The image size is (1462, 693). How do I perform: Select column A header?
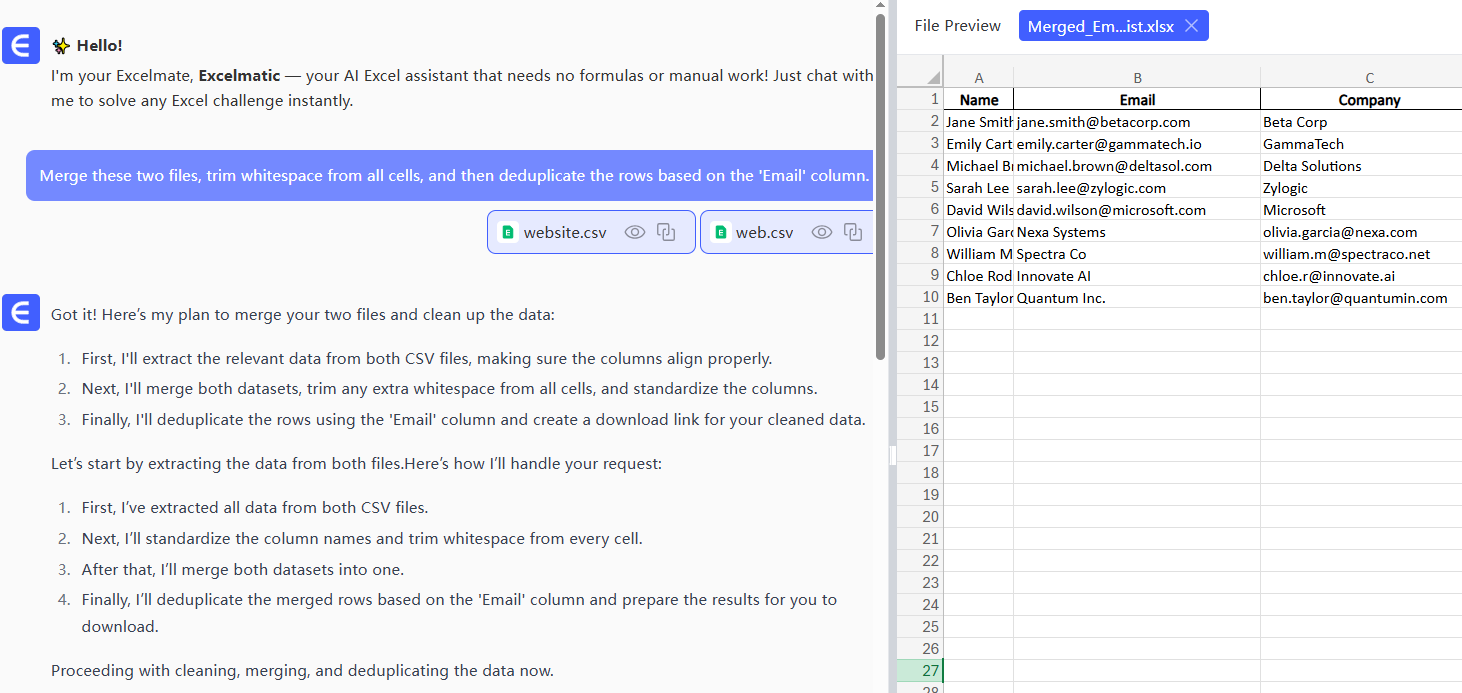click(x=978, y=78)
